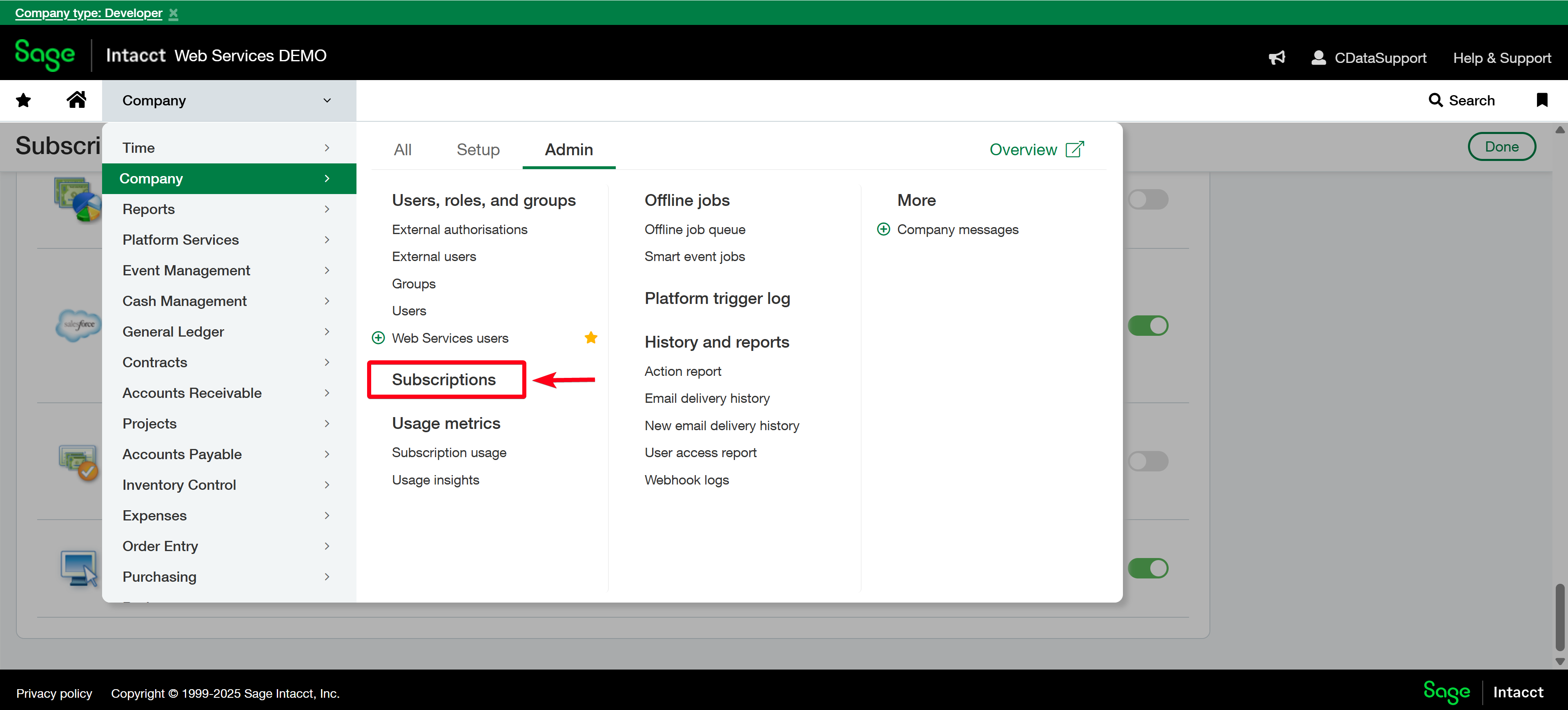Turn off the bottom green subscription toggle

(x=1148, y=568)
